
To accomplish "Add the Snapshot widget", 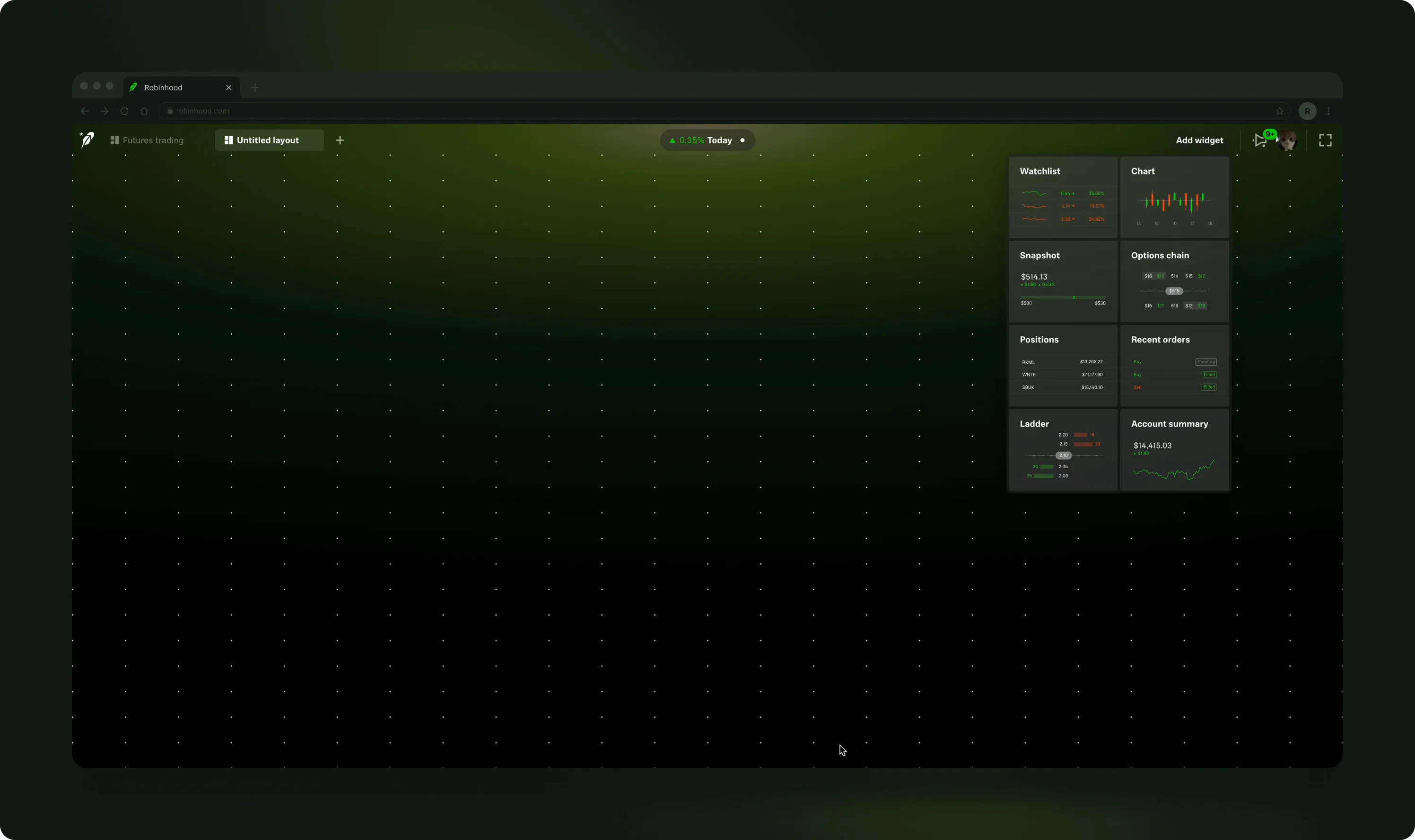I will coord(1063,281).
